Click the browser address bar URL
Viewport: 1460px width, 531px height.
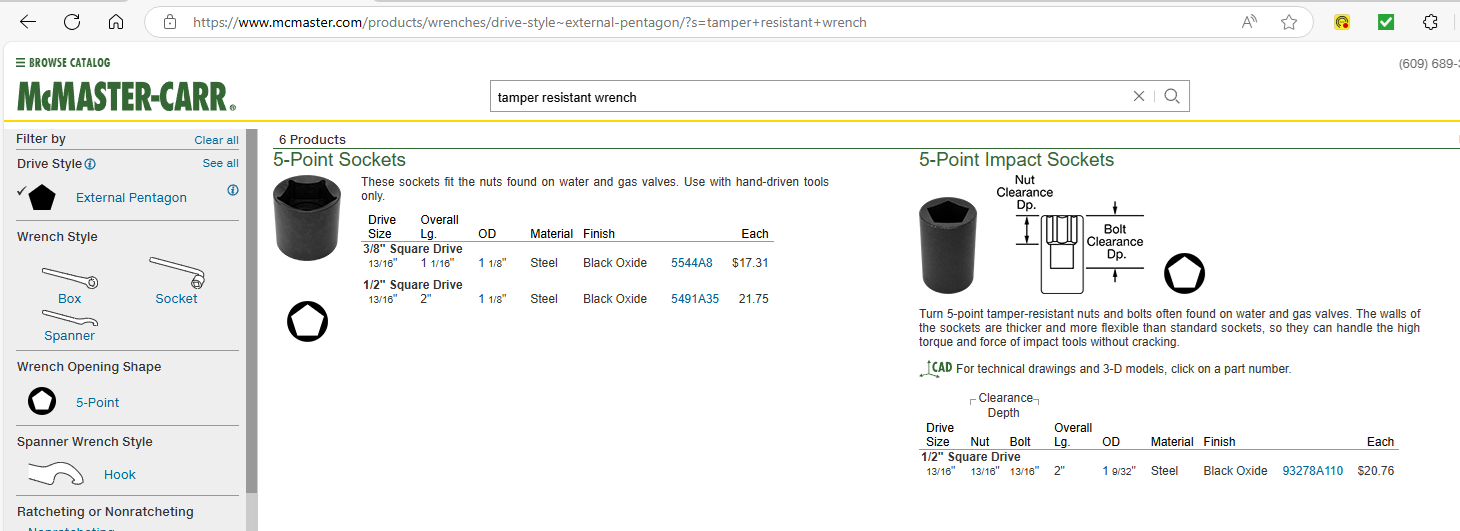tap(529, 22)
